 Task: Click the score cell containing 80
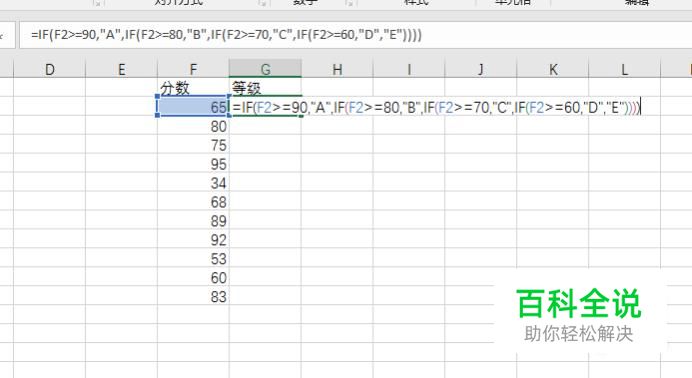[193, 126]
